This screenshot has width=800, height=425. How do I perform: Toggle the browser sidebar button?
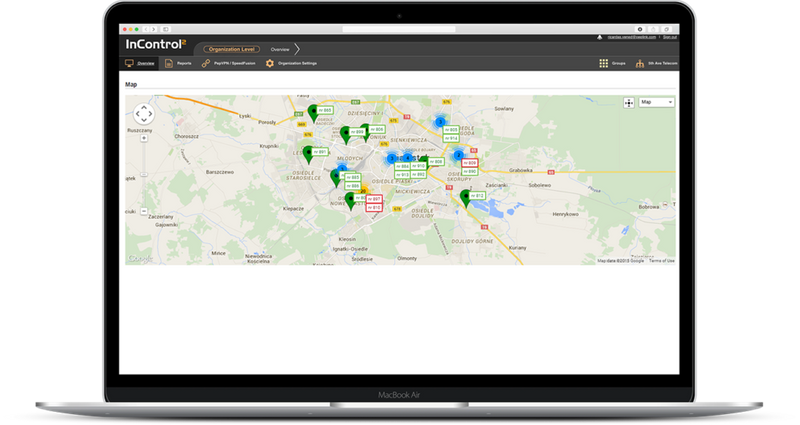coord(165,29)
